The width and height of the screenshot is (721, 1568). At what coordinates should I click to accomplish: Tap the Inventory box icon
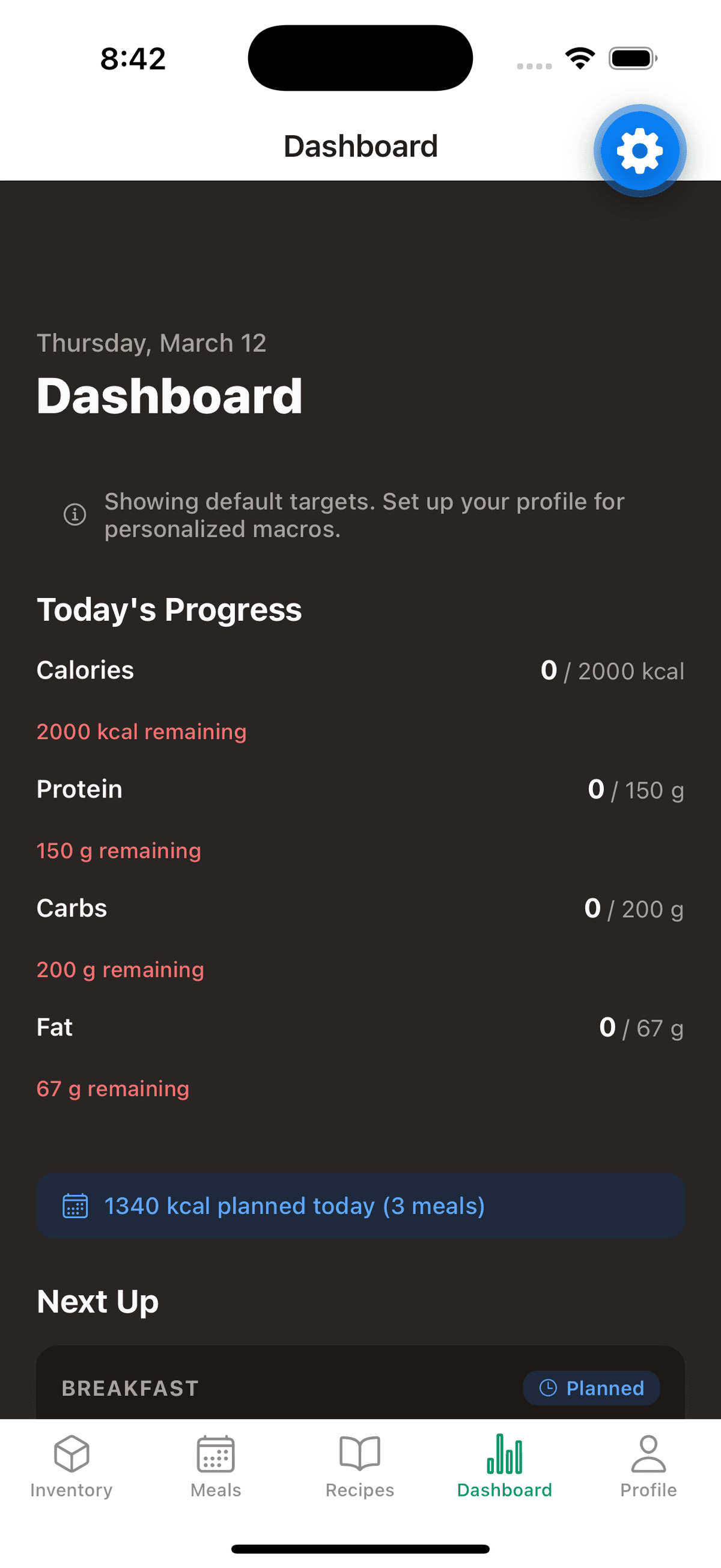71,1454
